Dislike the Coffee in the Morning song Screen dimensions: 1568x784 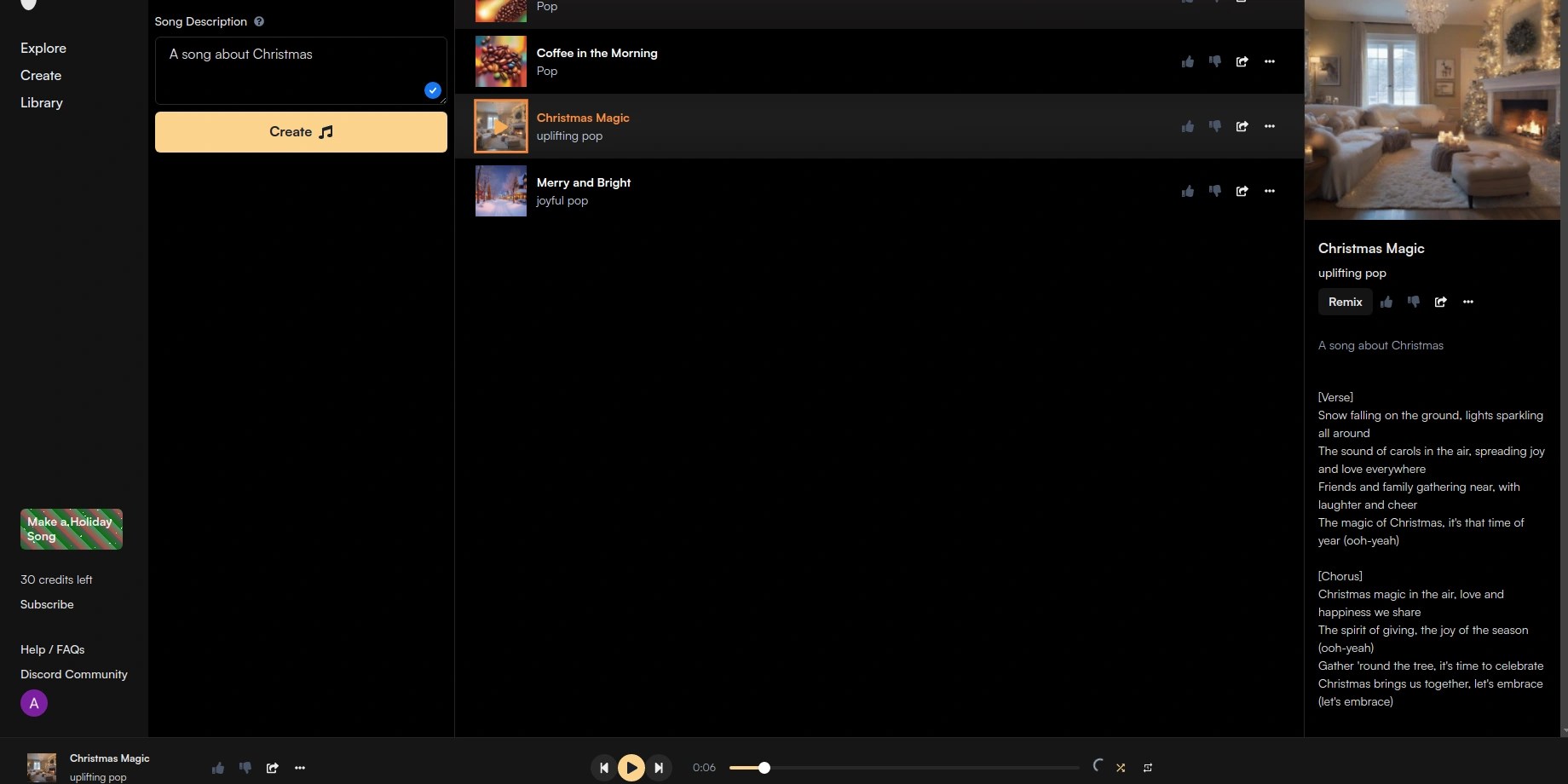point(1215,61)
